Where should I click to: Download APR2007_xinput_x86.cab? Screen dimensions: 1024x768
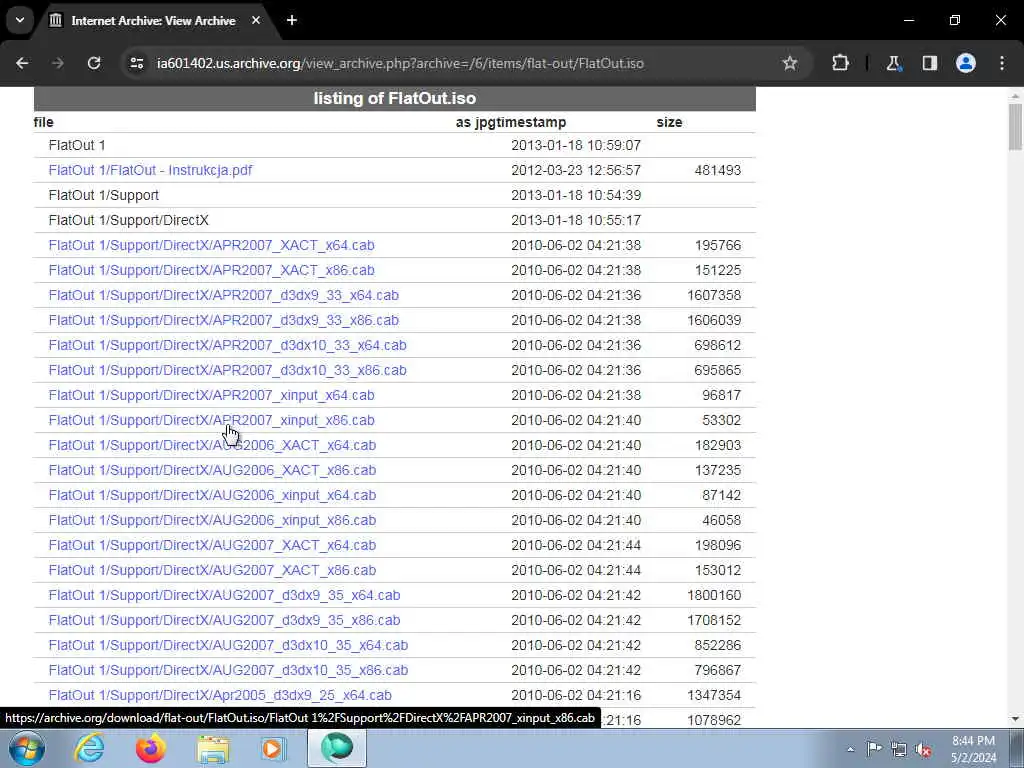pyautogui.click(x=212, y=421)
